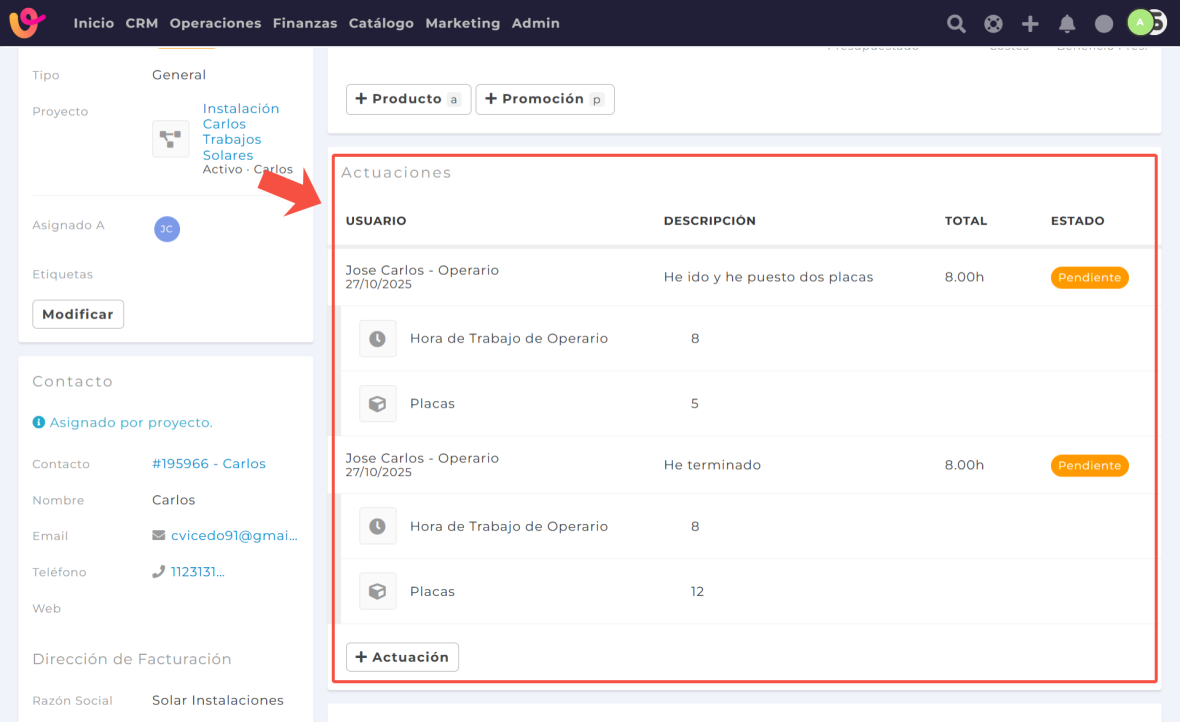Go to the Catálogo menu
This screenshot has height=722, width=1180.
(381, 23)
